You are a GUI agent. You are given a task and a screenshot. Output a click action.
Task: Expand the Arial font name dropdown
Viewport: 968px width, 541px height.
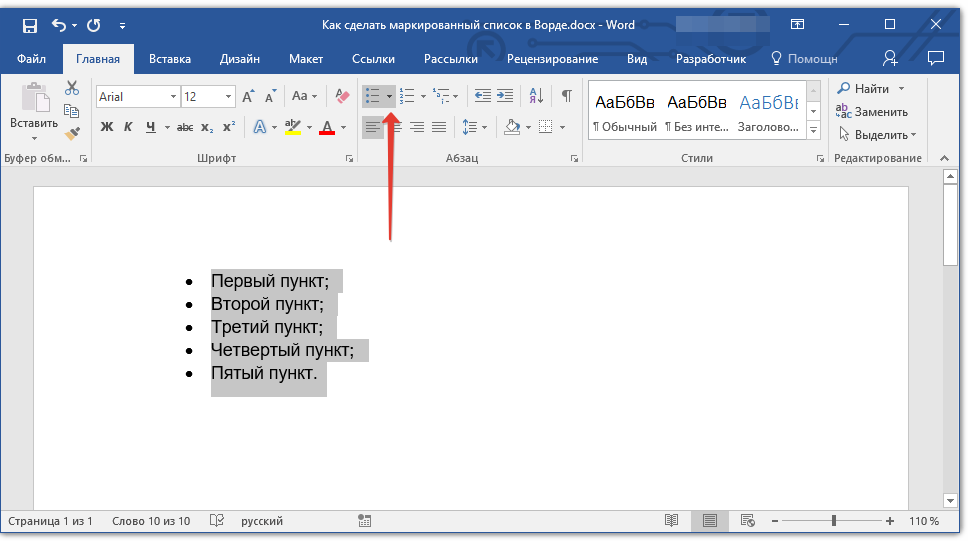pyautogui.click(x=173, y=97)
